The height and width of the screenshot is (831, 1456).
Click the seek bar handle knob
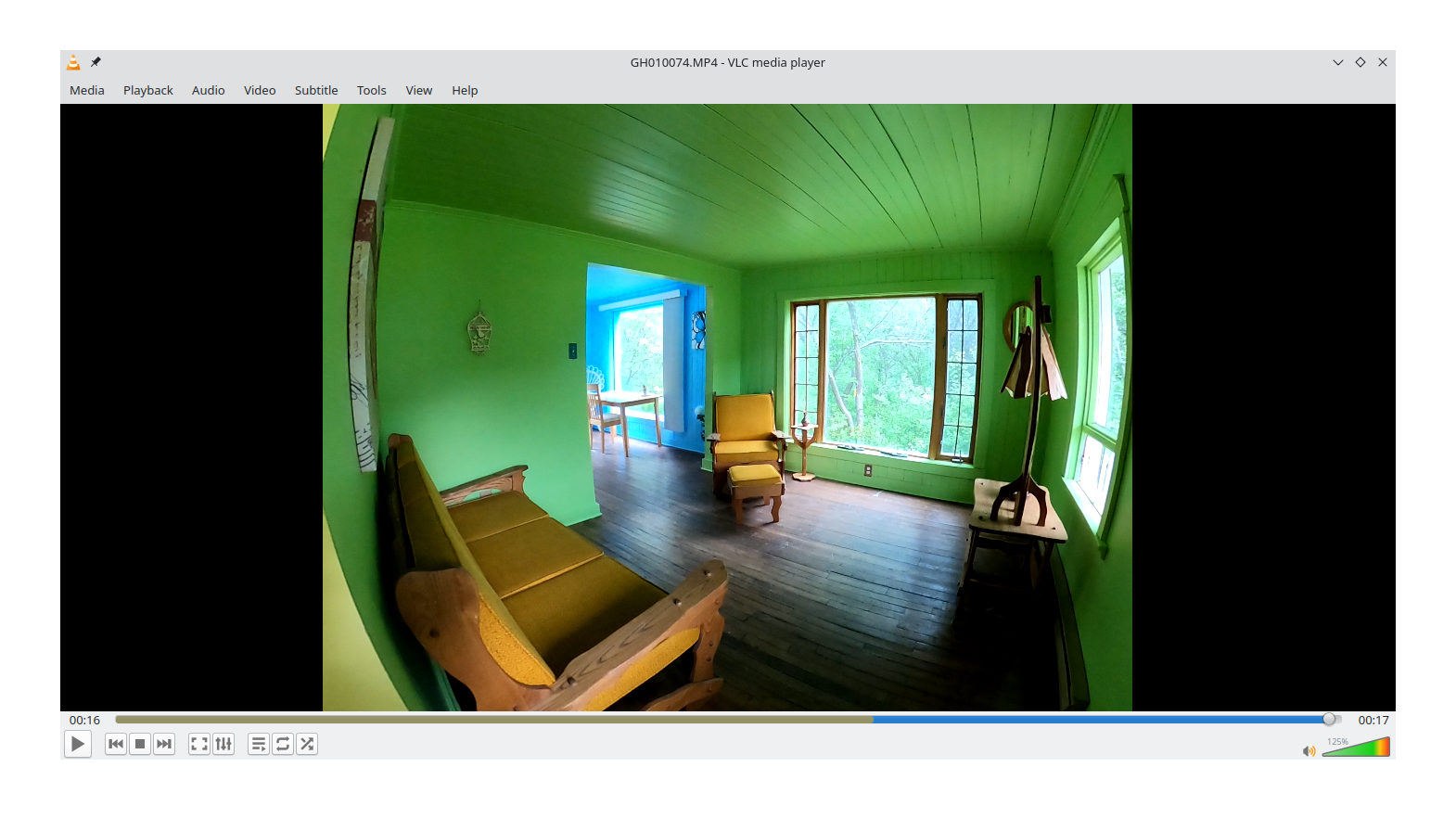click(x=1329, y=720)
